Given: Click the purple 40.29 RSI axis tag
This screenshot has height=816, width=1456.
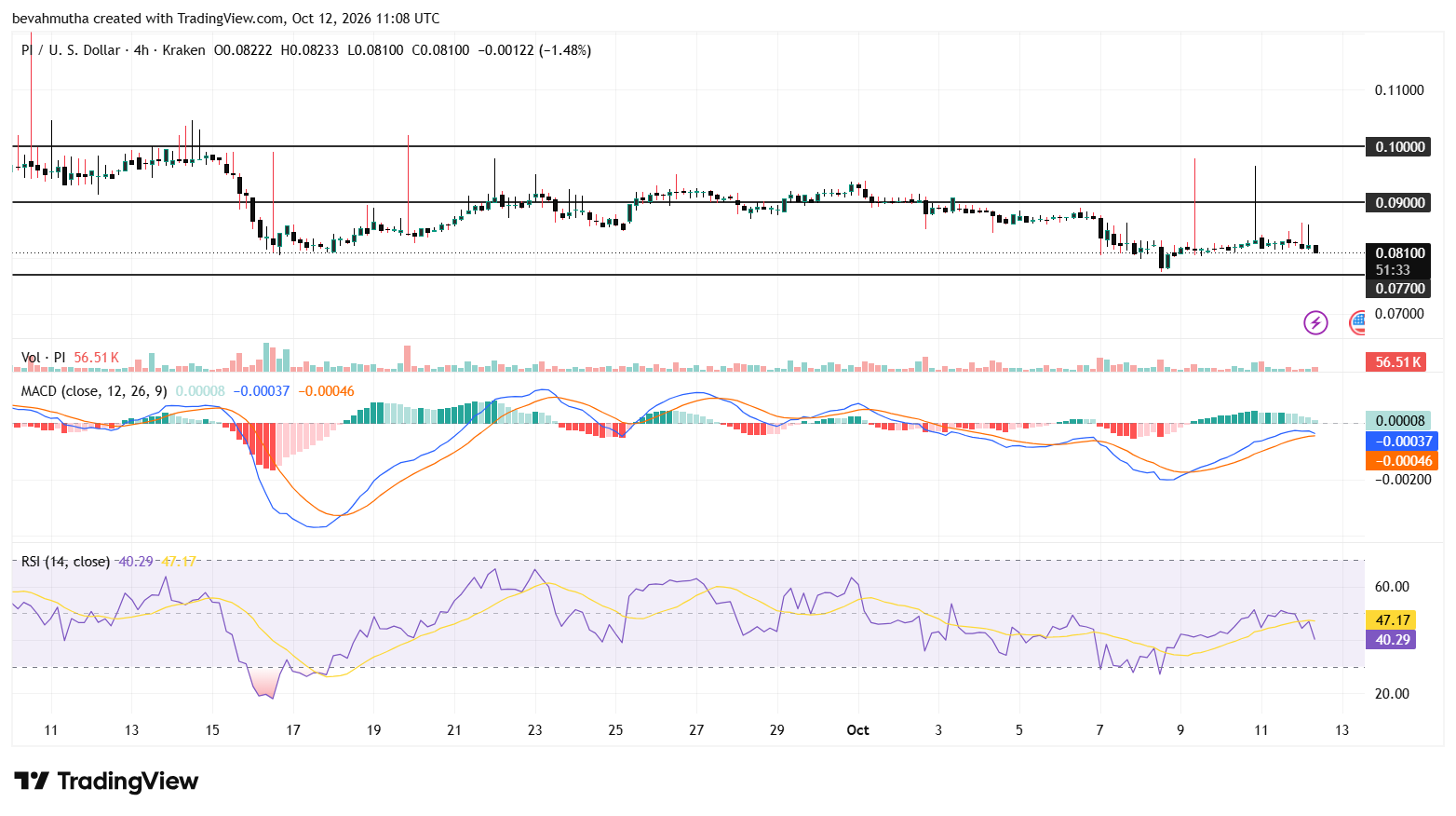Looking at the screenshot, I should click(1391, 640).
